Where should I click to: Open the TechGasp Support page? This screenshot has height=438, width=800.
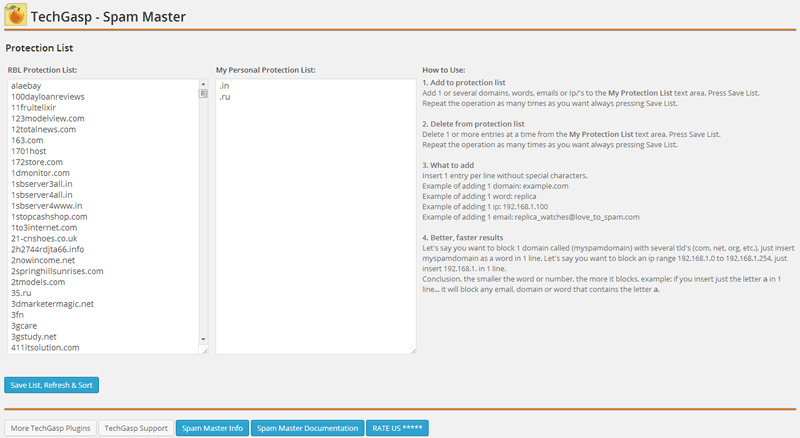point(136,428)
